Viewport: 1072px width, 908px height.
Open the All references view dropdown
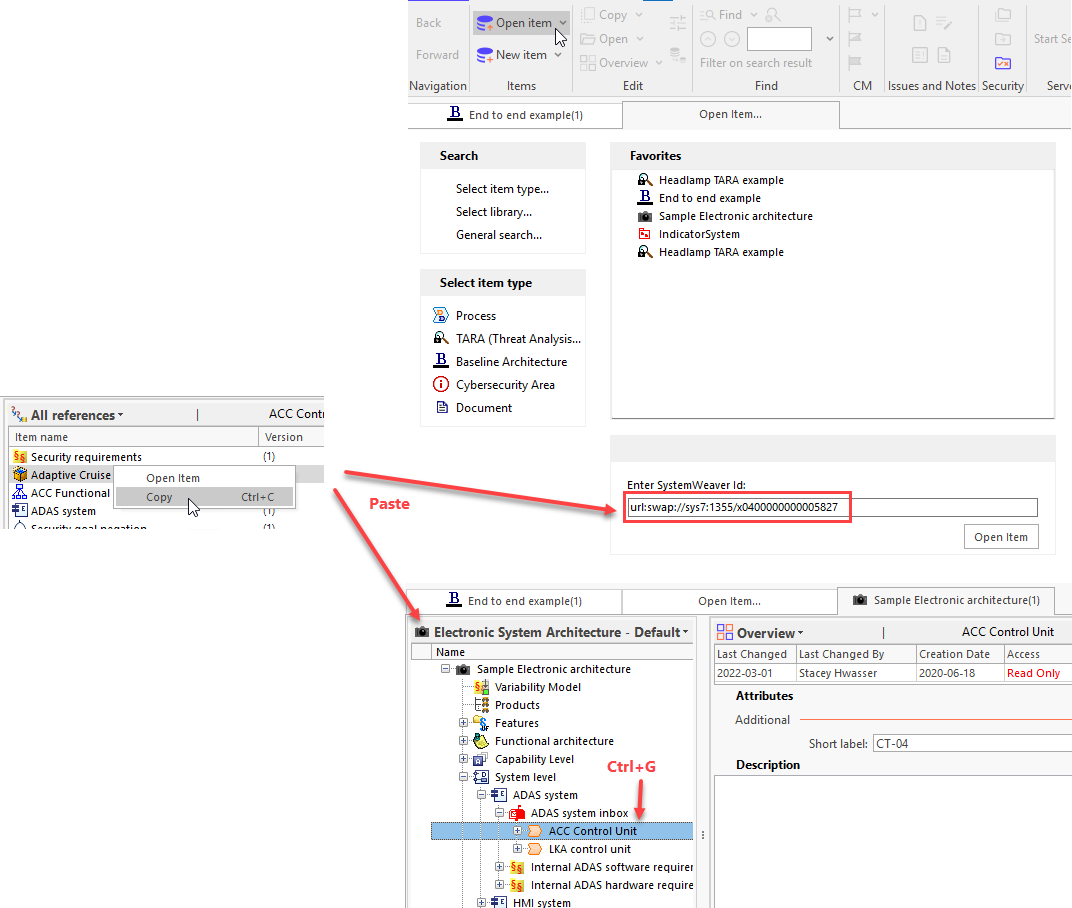click(120, 415)
